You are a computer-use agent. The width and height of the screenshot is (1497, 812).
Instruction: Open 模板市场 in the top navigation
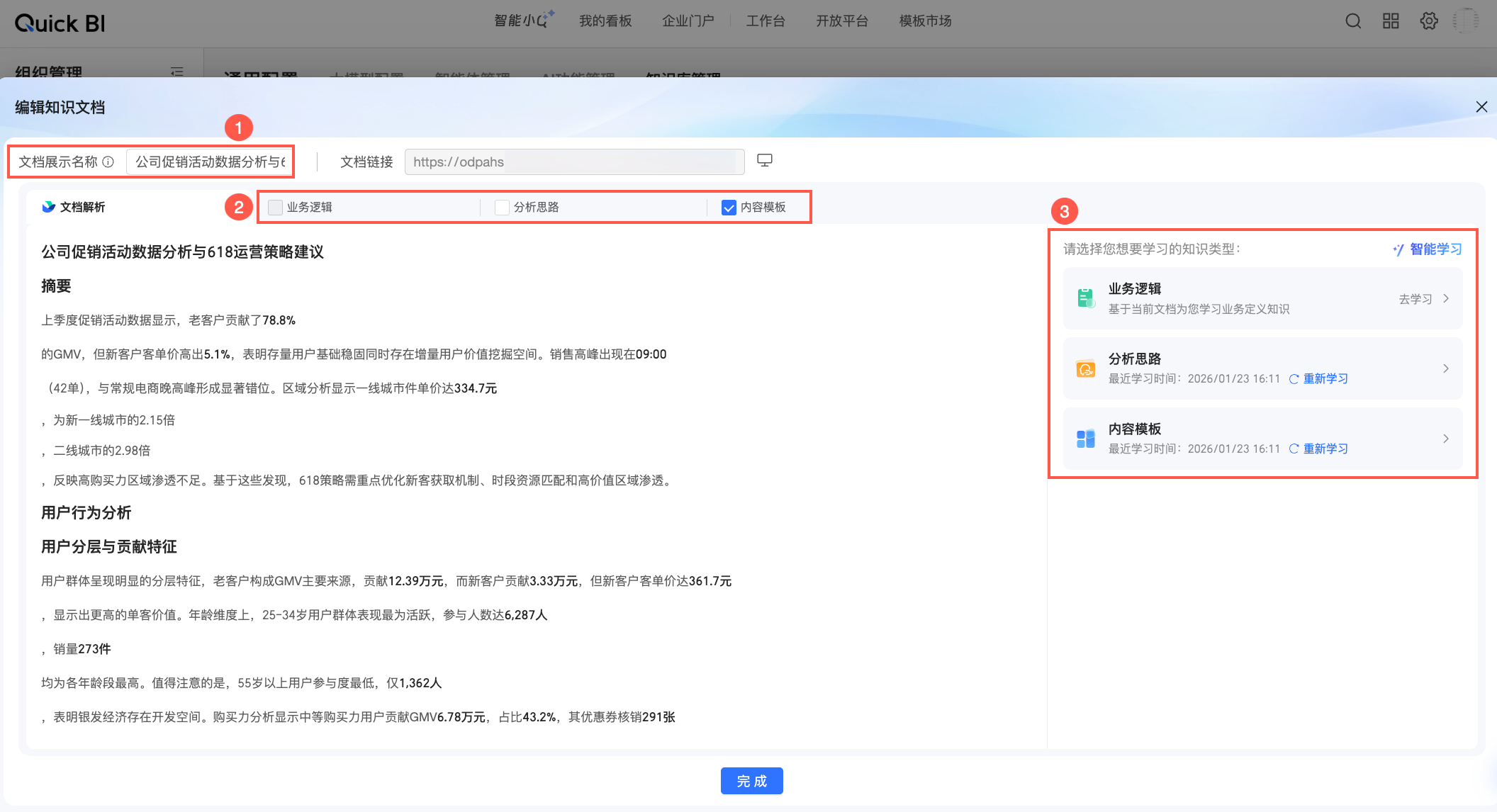[925, 21]
